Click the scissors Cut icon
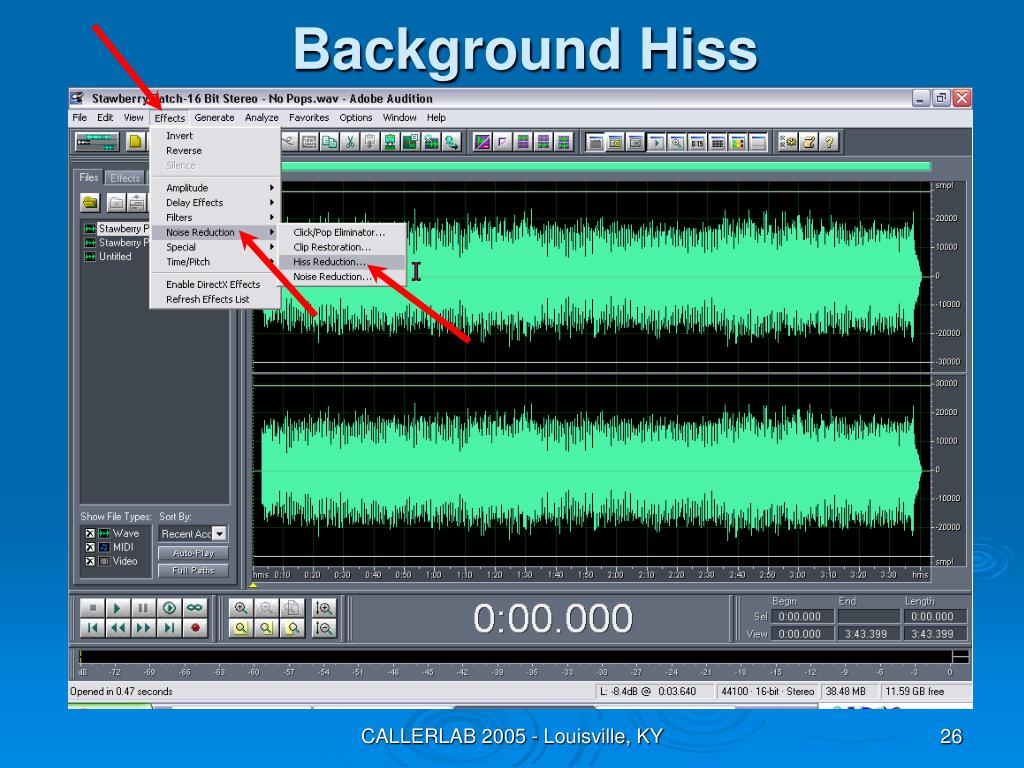The height and width of the screenshot is (768, 1024). [350, 142]
